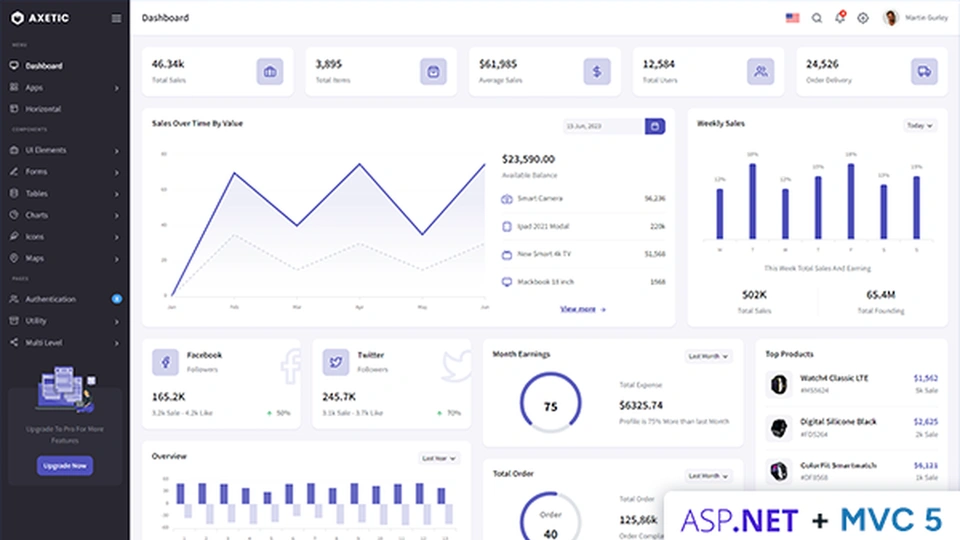Click the Order Delivery truck icon
This screenshot has height=540, width=960.
(924, 71)
